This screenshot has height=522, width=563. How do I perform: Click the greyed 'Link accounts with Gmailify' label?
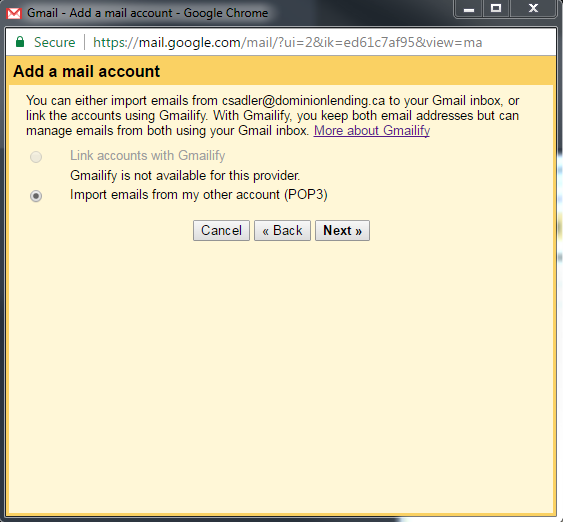[x=148, y=155]
